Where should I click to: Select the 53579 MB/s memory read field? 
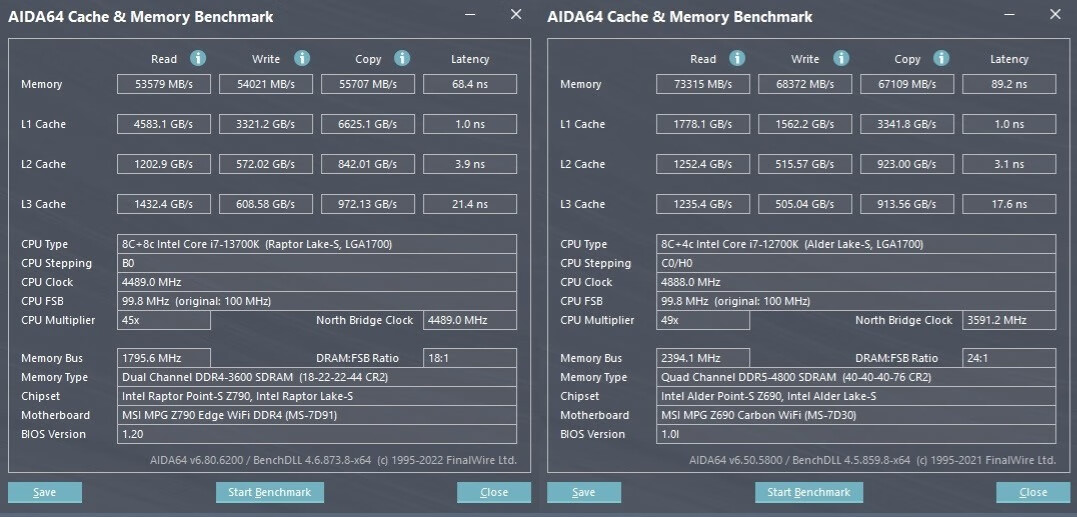164,84
